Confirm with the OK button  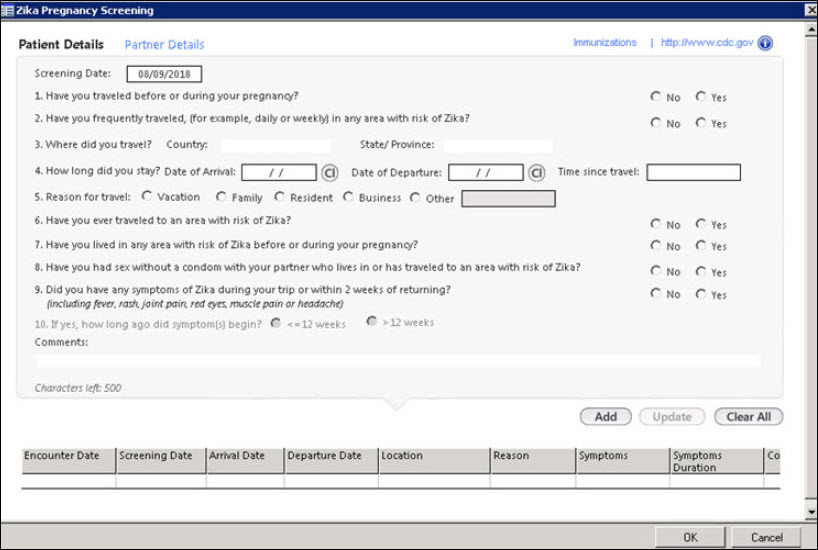[x=690, y=537]
